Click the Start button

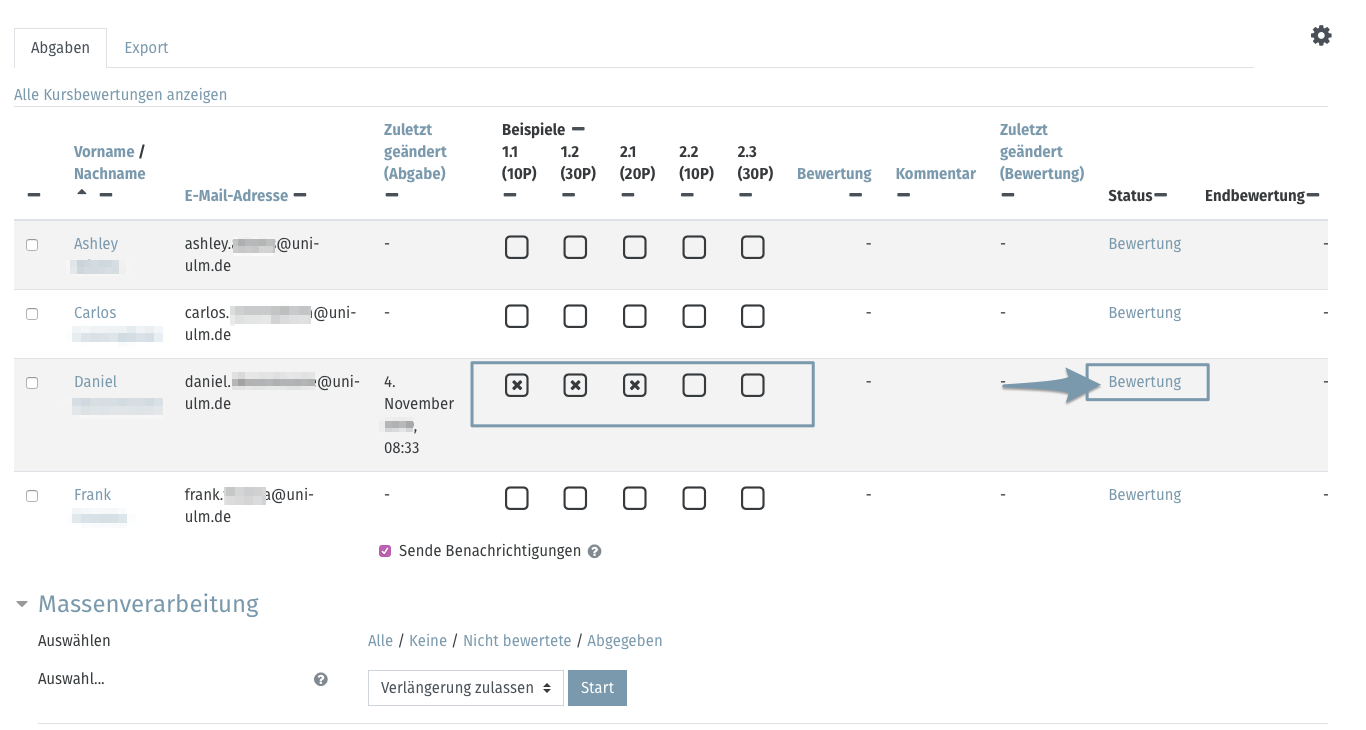click(597, 688)
